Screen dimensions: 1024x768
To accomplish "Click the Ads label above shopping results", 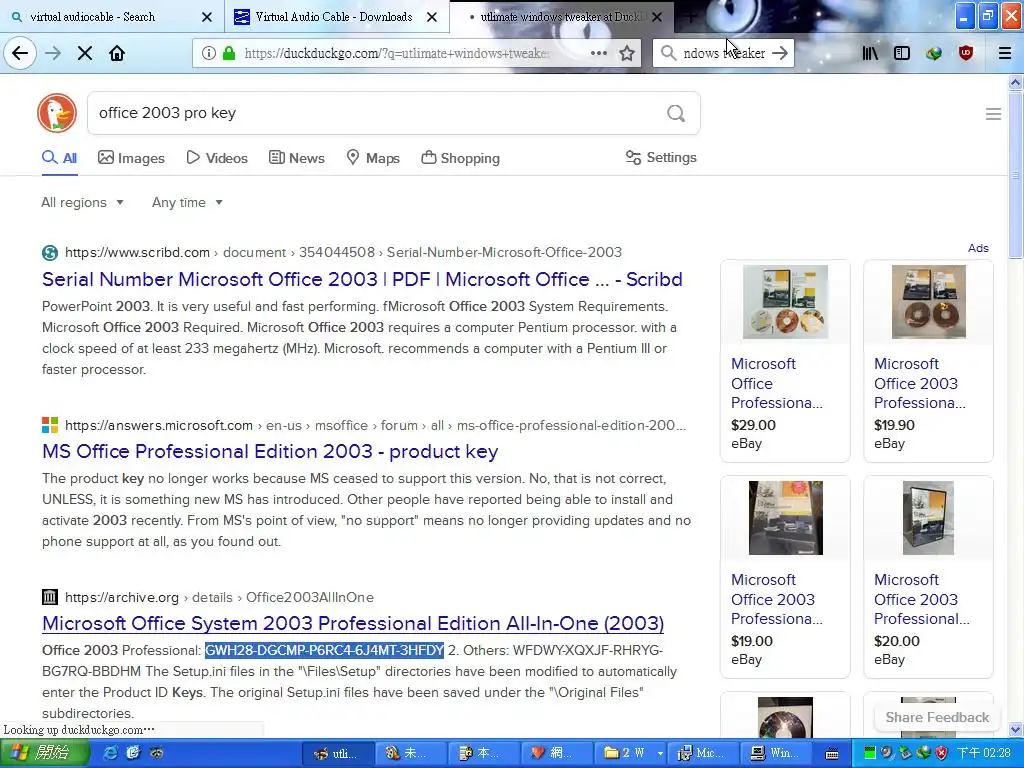I will click(x=978, y=248).
